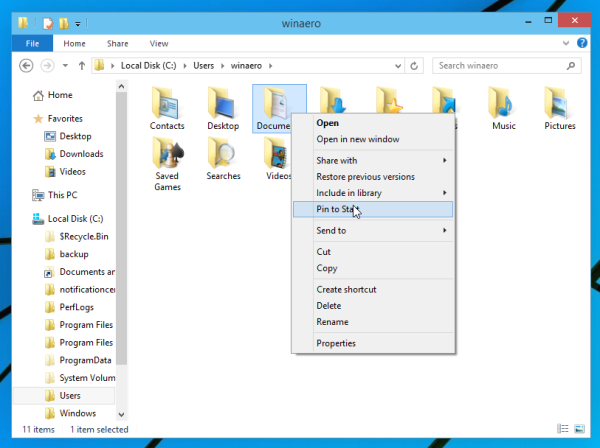600x448 pixels.
Task: Select the Pictures folder icon
Action: pos(560,104)
